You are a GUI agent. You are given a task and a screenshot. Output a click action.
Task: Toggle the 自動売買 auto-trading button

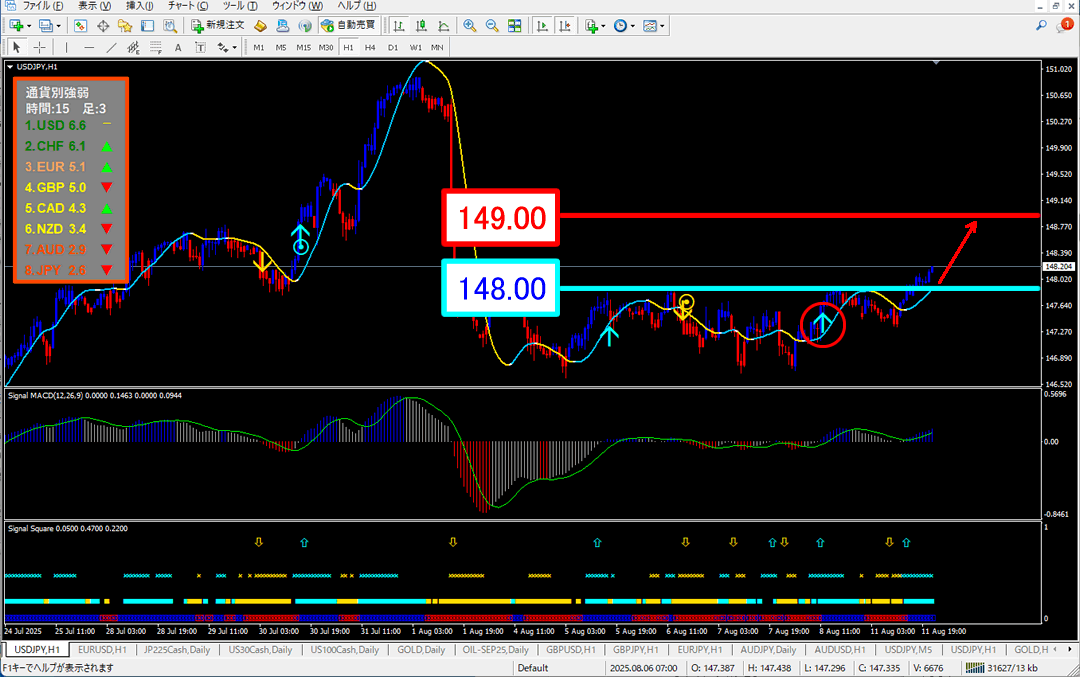coord(348,25)
